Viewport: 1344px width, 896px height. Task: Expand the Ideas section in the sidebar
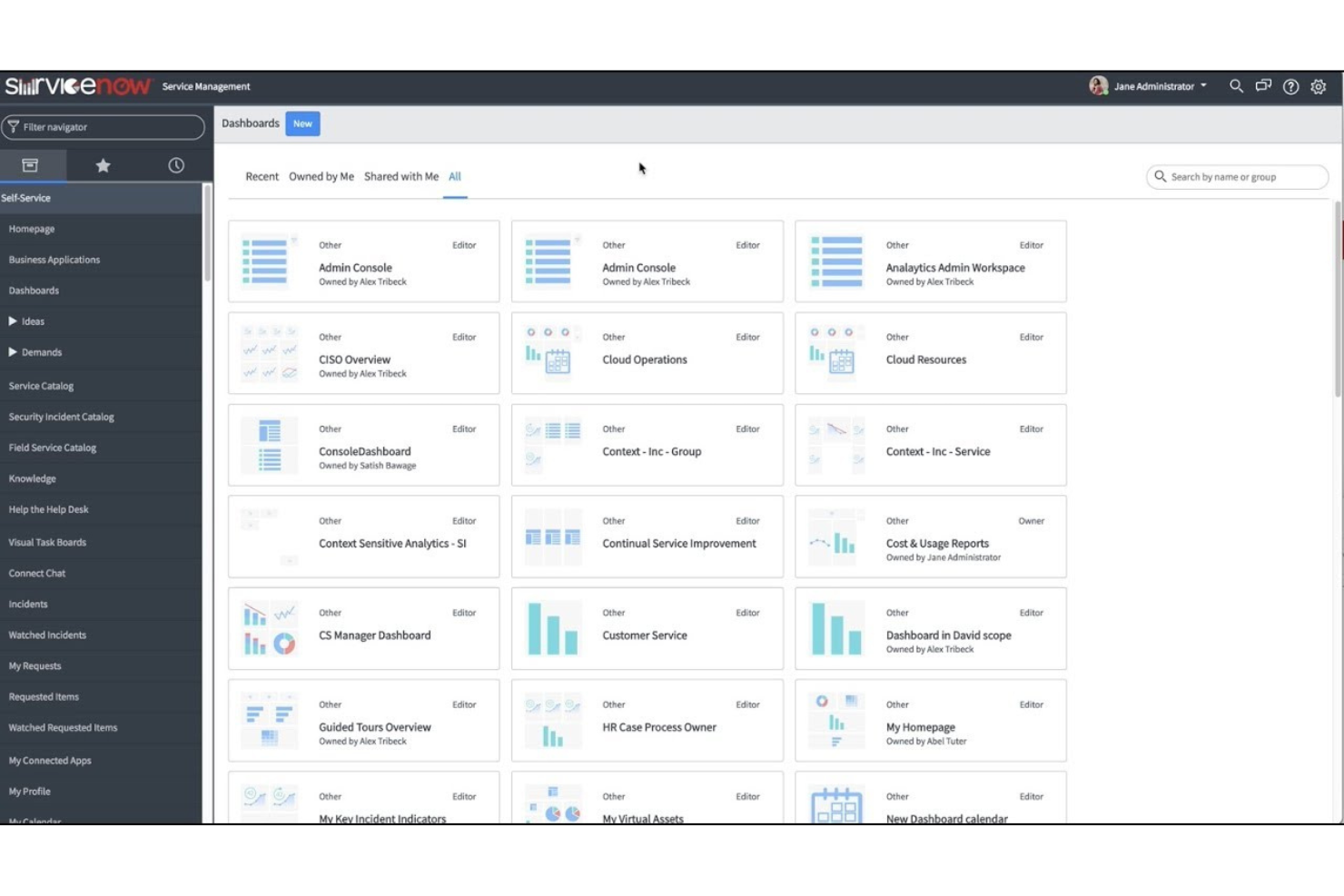[33, 320]
